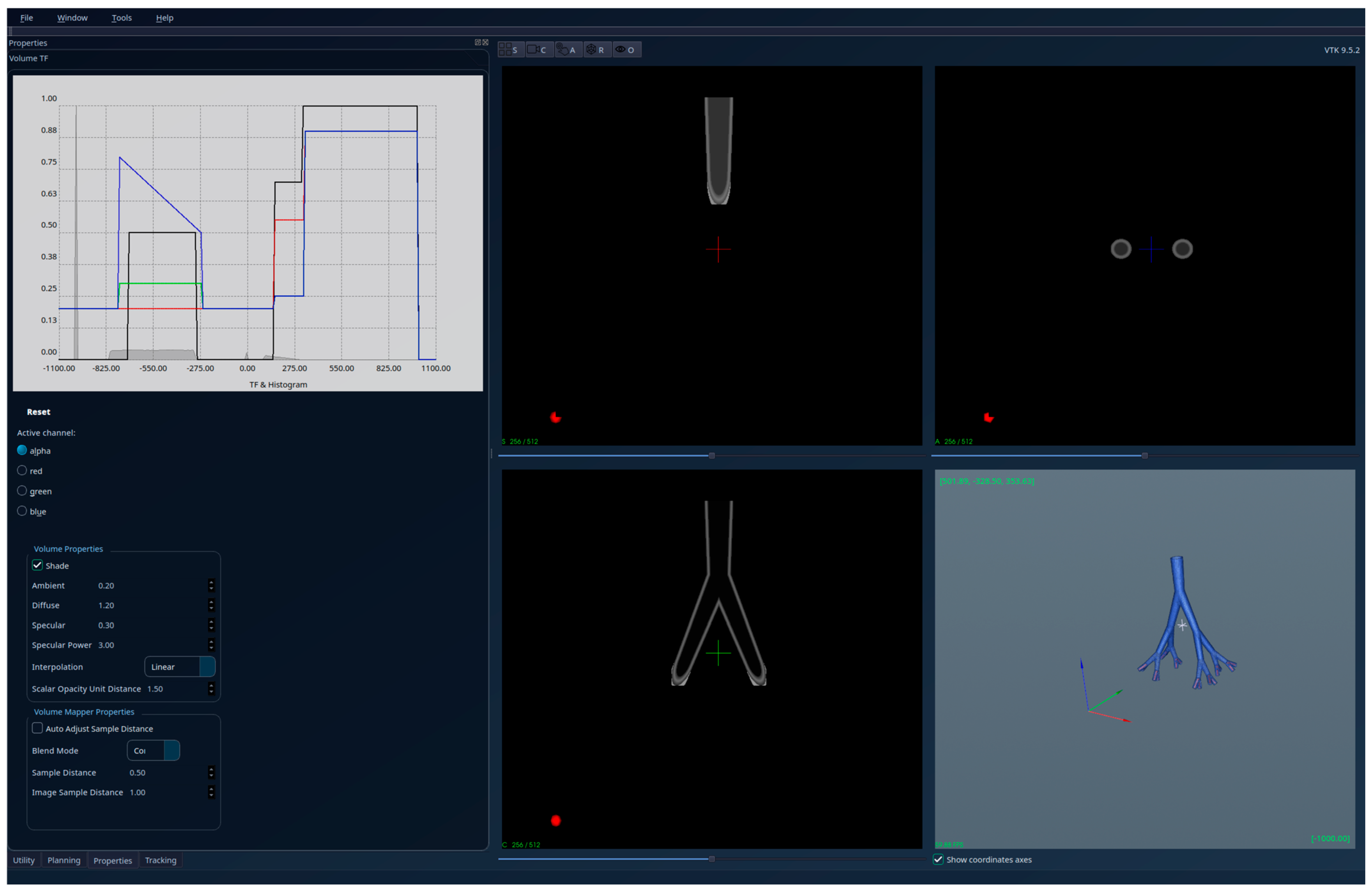Click the red orientation marker in coronal view
Viewport: 1372px width, 895px height.
pos(556,820)
